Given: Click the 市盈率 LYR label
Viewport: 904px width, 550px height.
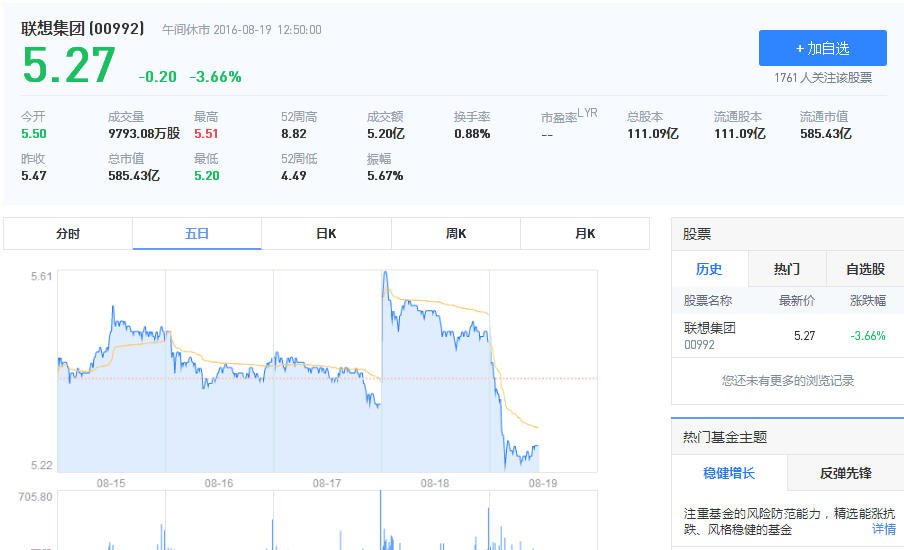Looking at the screenshot, I should 568,117.
